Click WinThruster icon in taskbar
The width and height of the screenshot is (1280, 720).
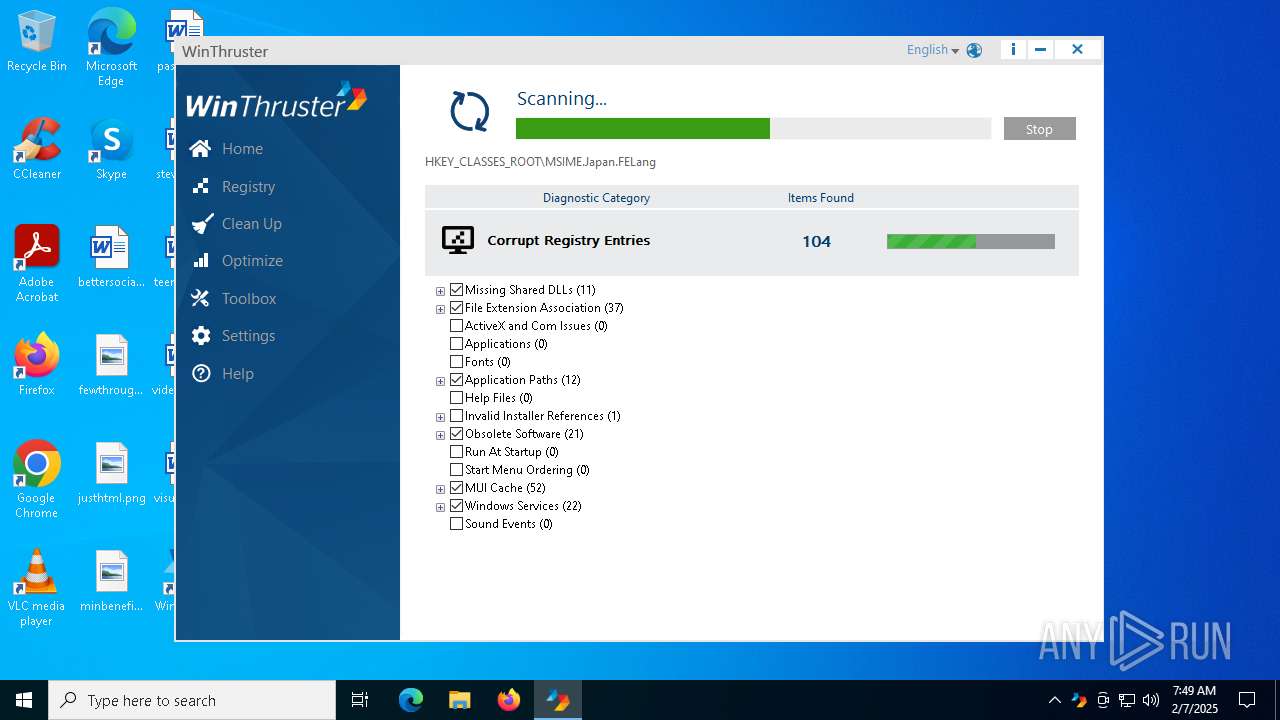pos(557,700)
